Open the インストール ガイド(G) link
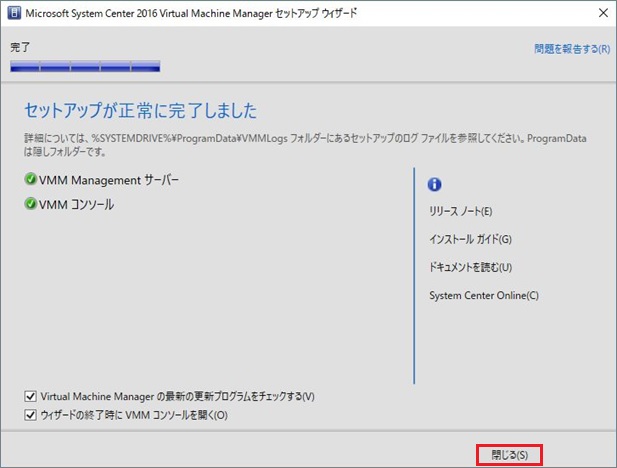 pyautogui.click(x=470, y=239)
